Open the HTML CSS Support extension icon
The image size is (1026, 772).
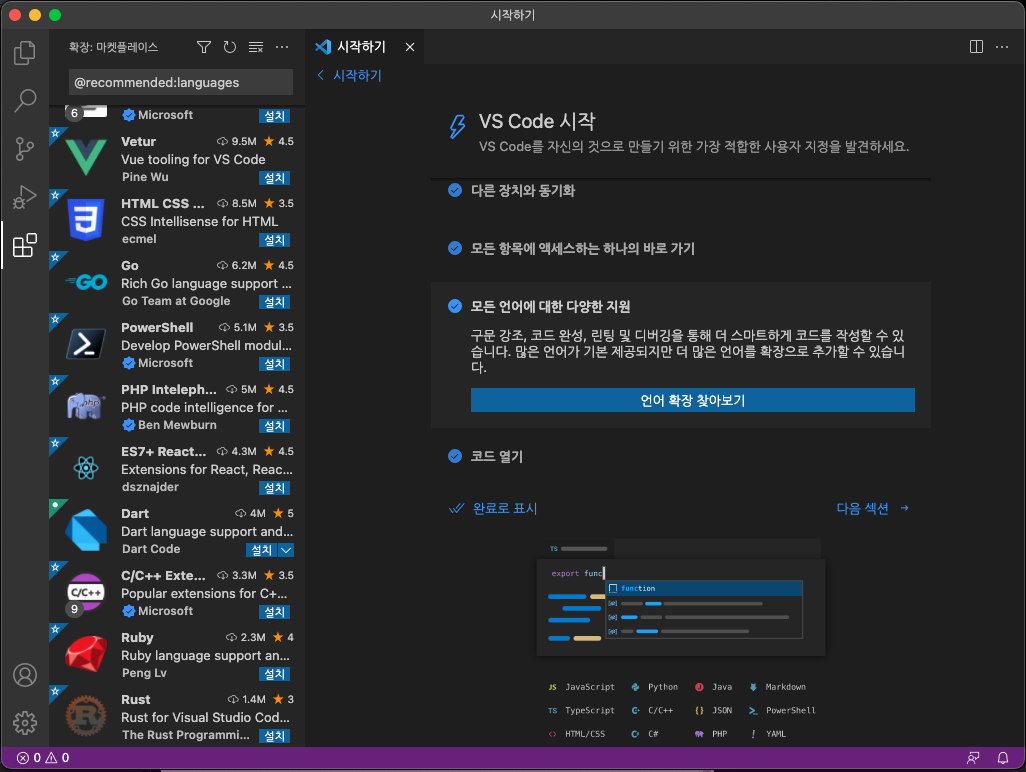click(86, 219)
